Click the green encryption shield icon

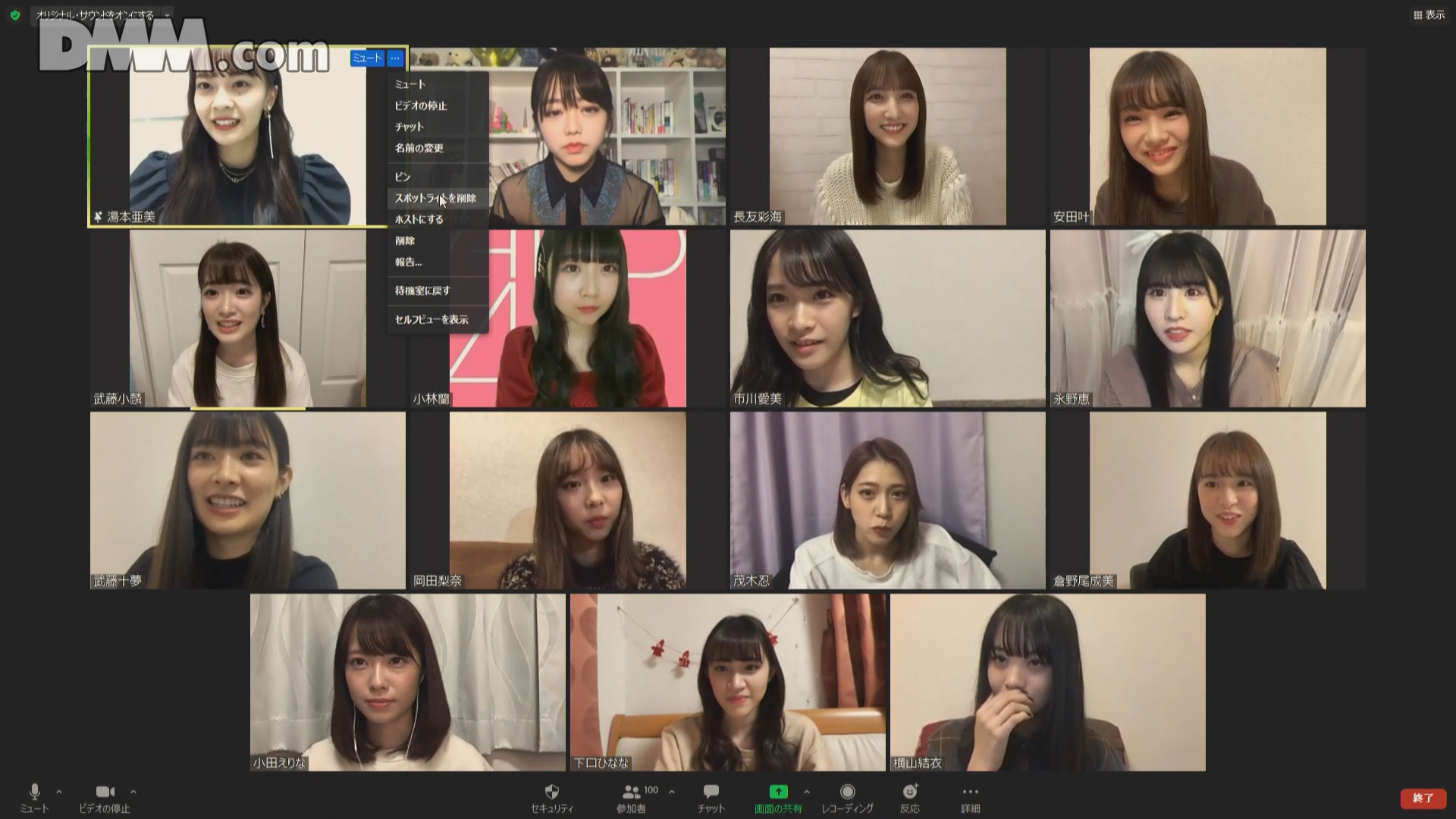[x=14, y=15]
